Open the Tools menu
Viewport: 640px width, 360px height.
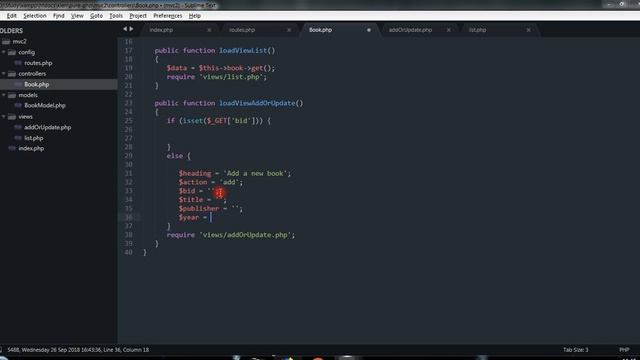tap(116, 16)
